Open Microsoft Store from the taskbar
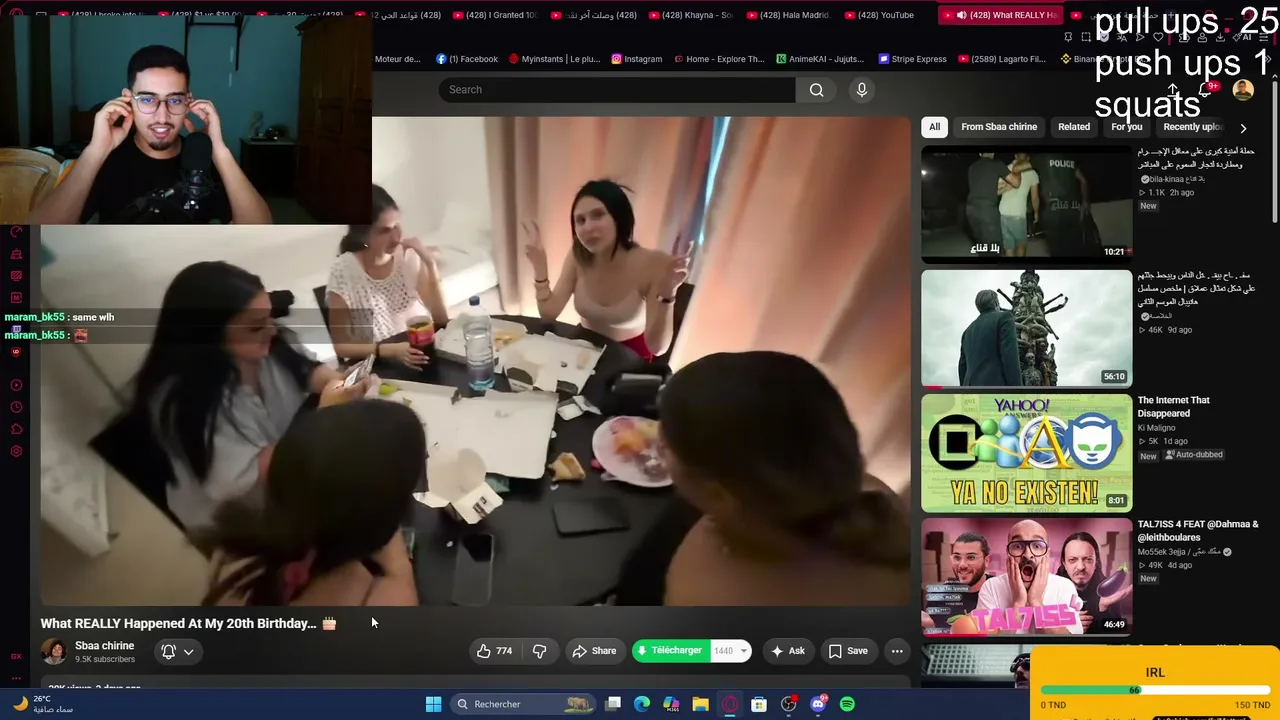 point(759,704)
